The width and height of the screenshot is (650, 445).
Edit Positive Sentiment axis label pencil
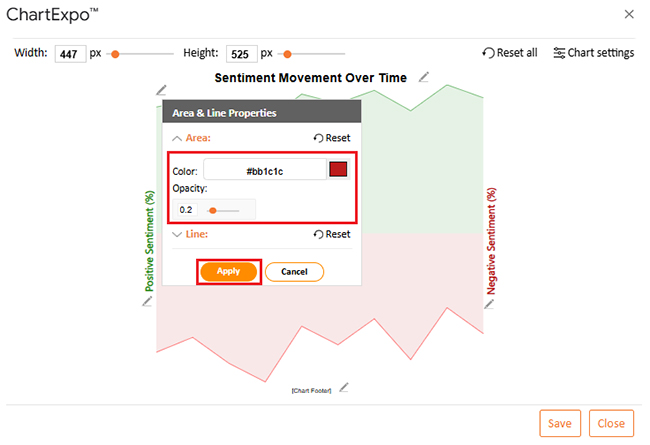(147, 301)
